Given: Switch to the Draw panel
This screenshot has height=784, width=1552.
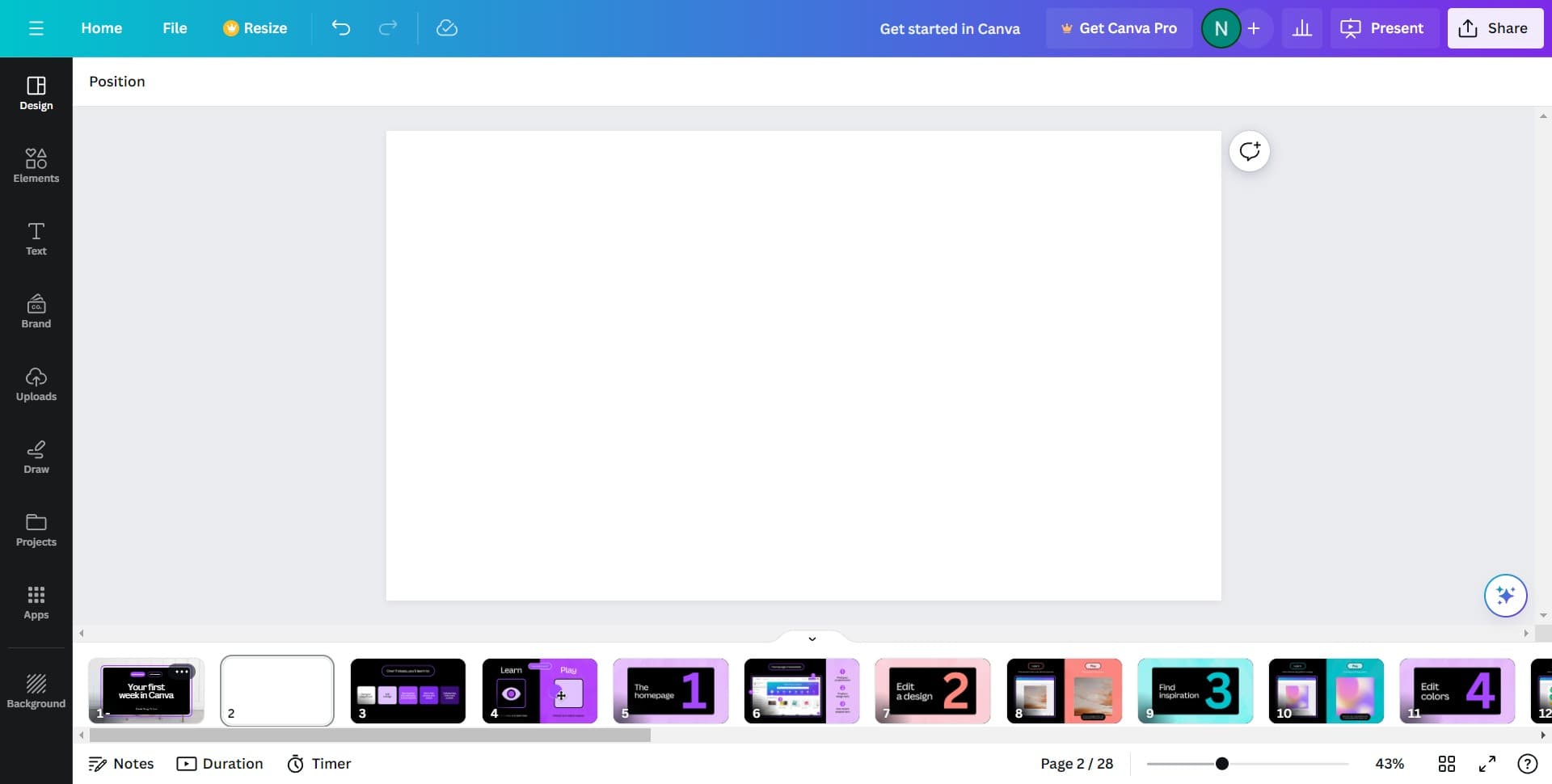Looking at the screenshot, I should click(36, 457).
